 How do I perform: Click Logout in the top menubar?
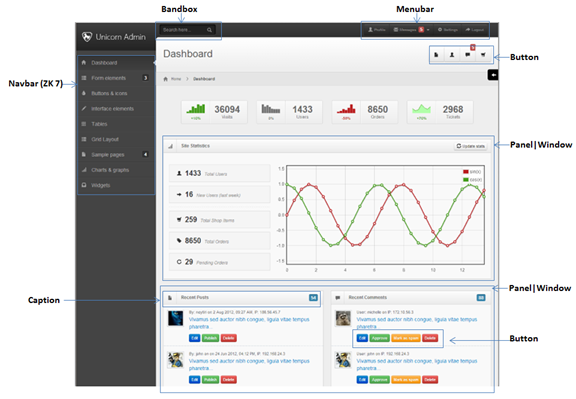475,30
